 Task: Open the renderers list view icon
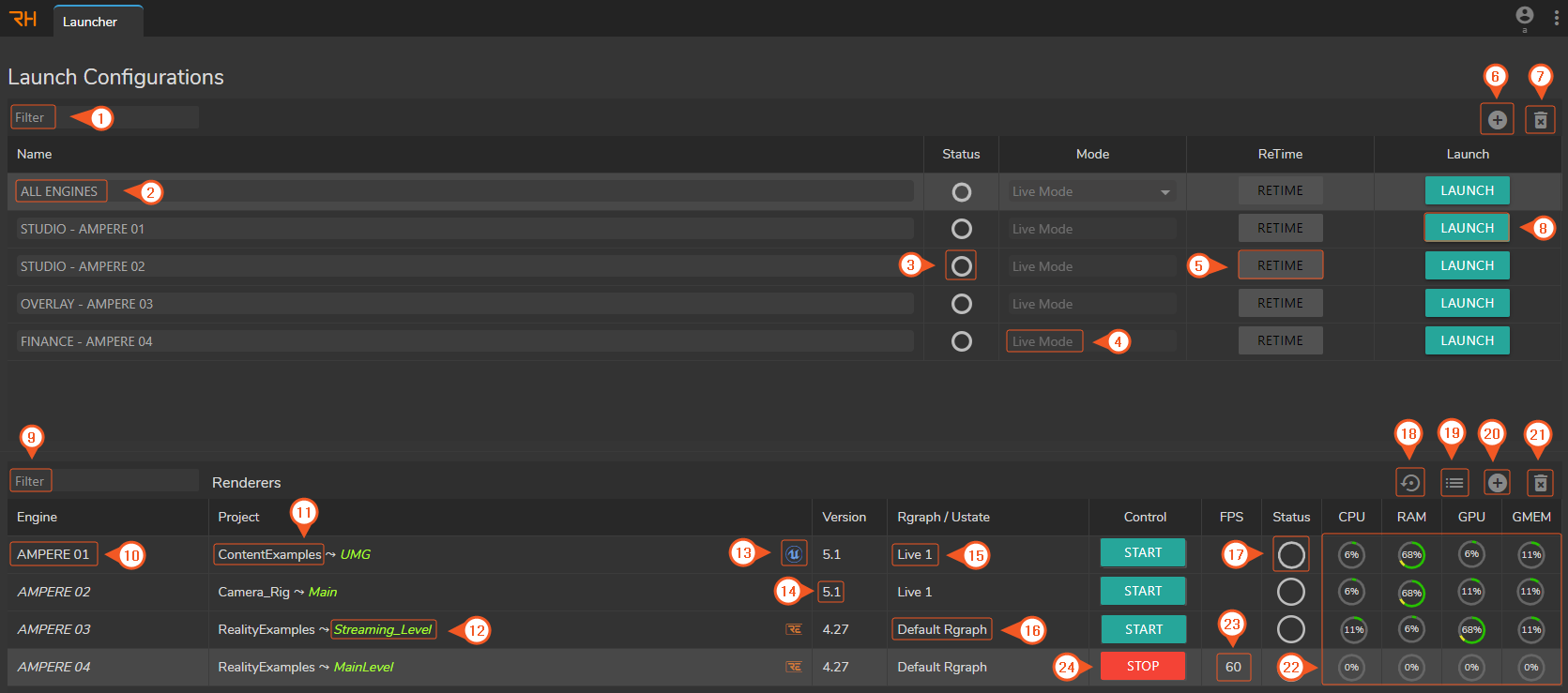tap(1454, 483)
